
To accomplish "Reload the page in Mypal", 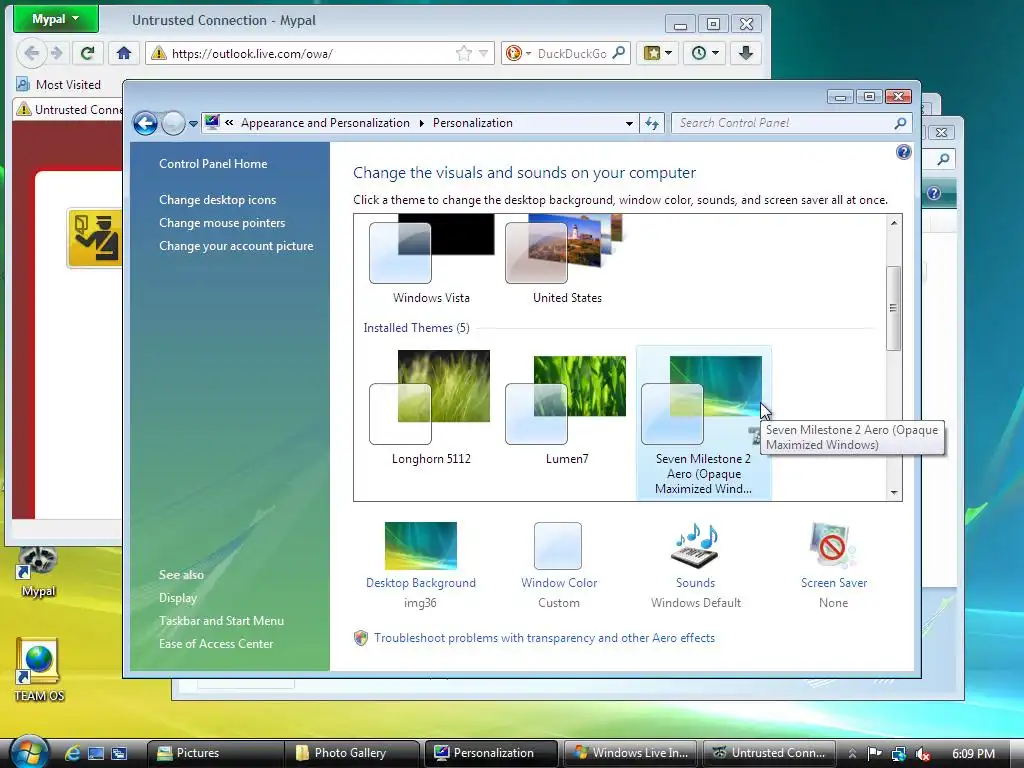I will tap(88, 54).
